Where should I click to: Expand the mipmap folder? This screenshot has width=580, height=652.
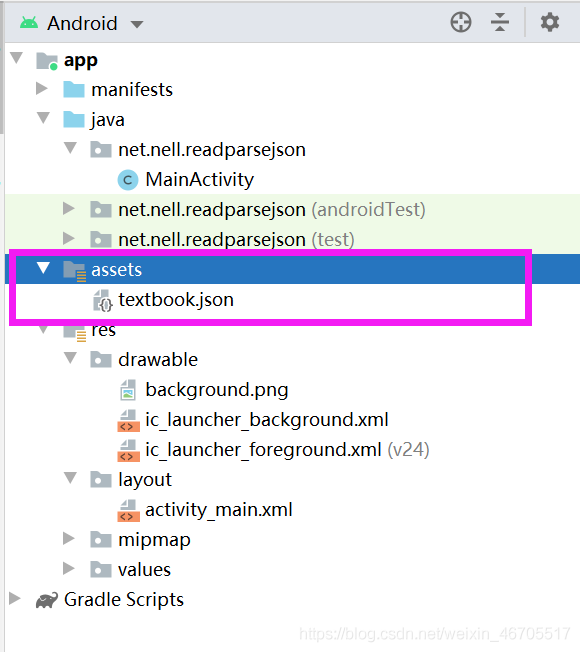click(x=68, y=538)
